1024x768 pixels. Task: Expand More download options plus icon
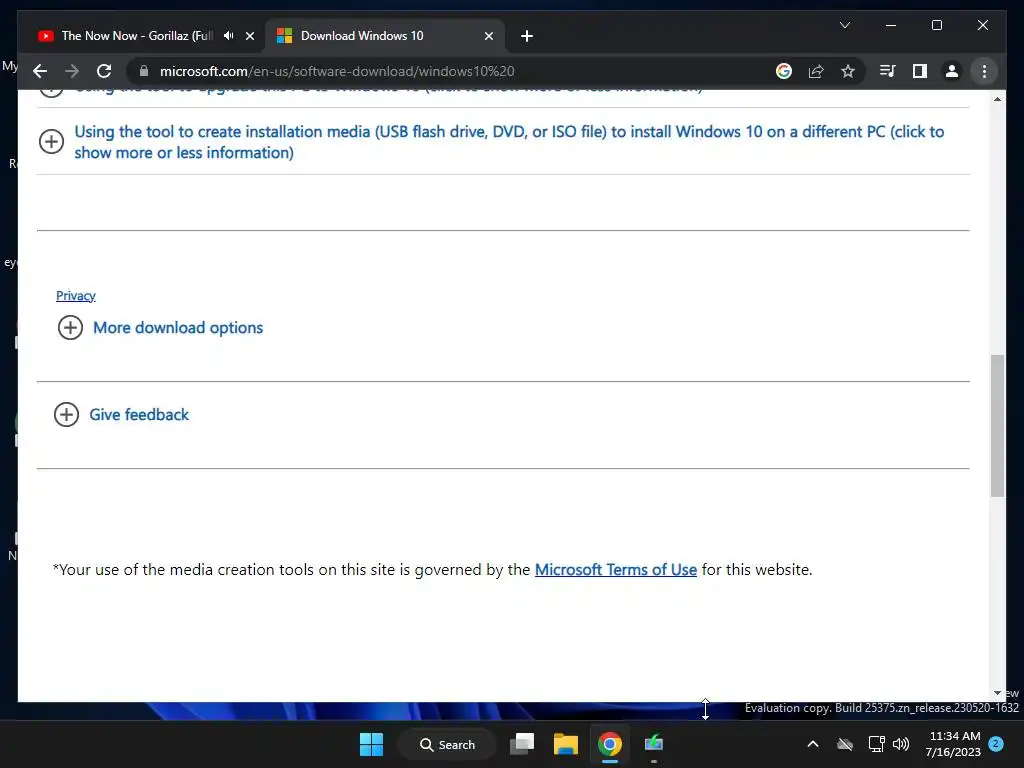(71, 327)
